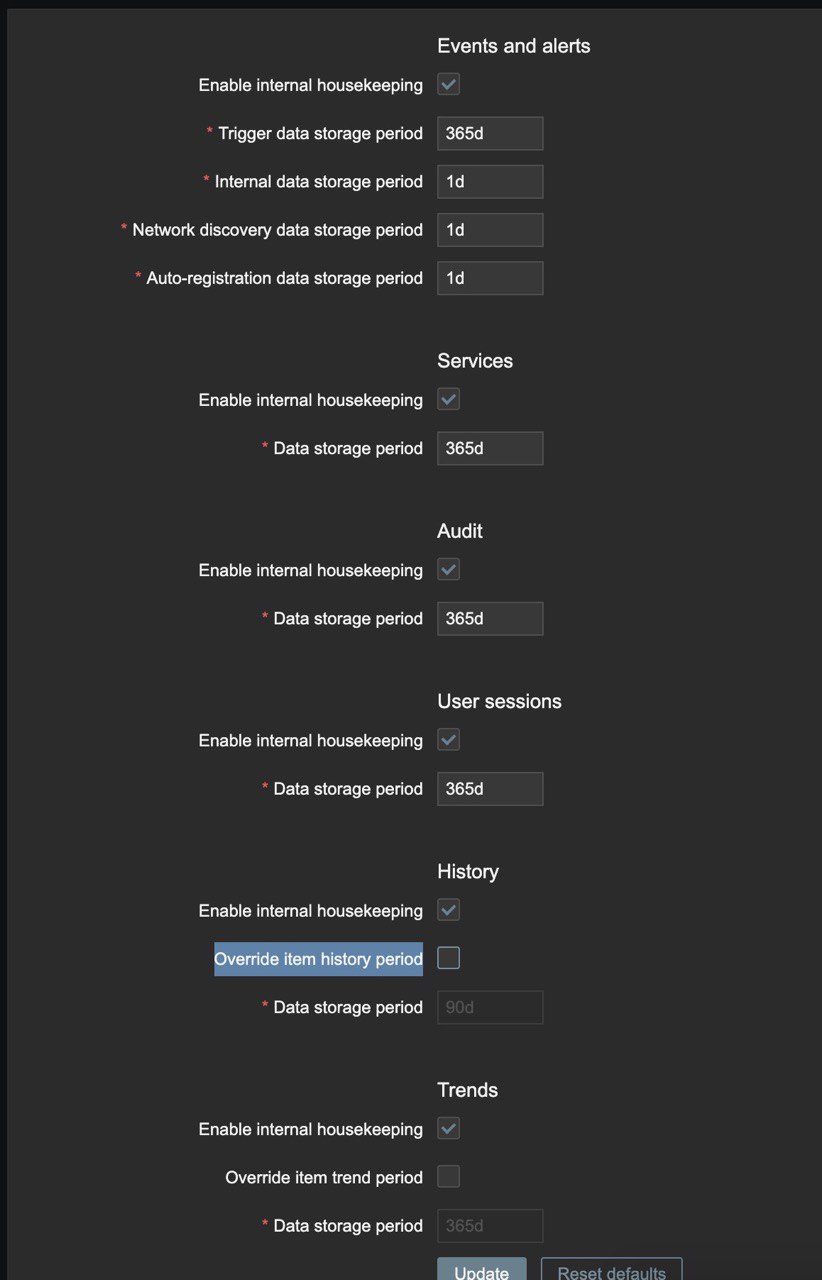Click the Update button
This screenshot has width=822, height=1280.
click(482, 1269)
